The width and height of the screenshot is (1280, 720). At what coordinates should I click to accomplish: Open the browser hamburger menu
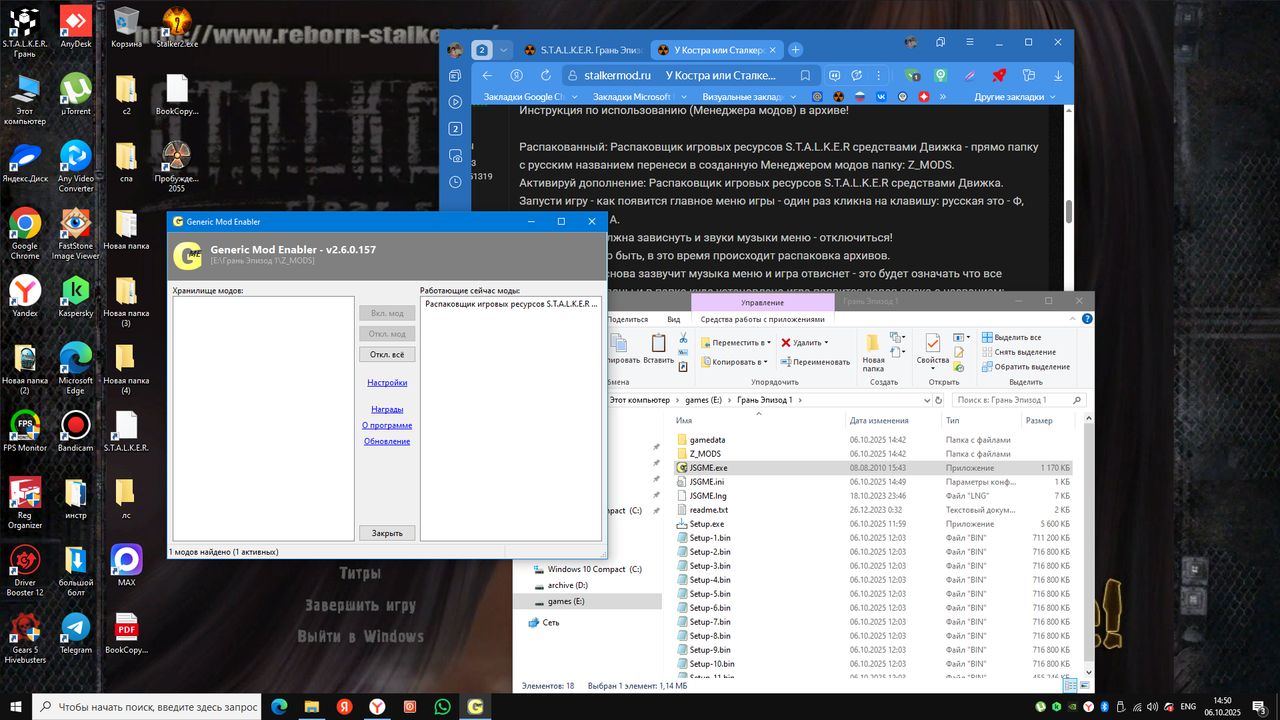(x=969, y=42)
